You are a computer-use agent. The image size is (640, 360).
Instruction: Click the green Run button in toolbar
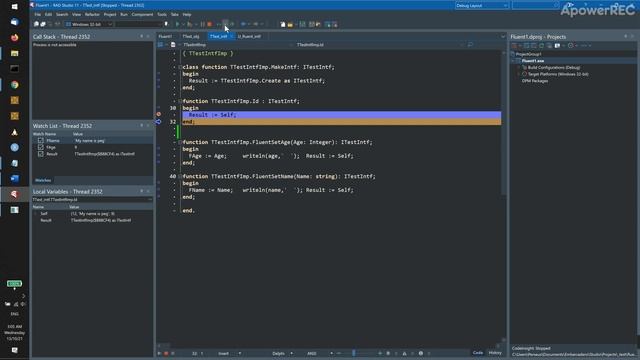(177, 24)
